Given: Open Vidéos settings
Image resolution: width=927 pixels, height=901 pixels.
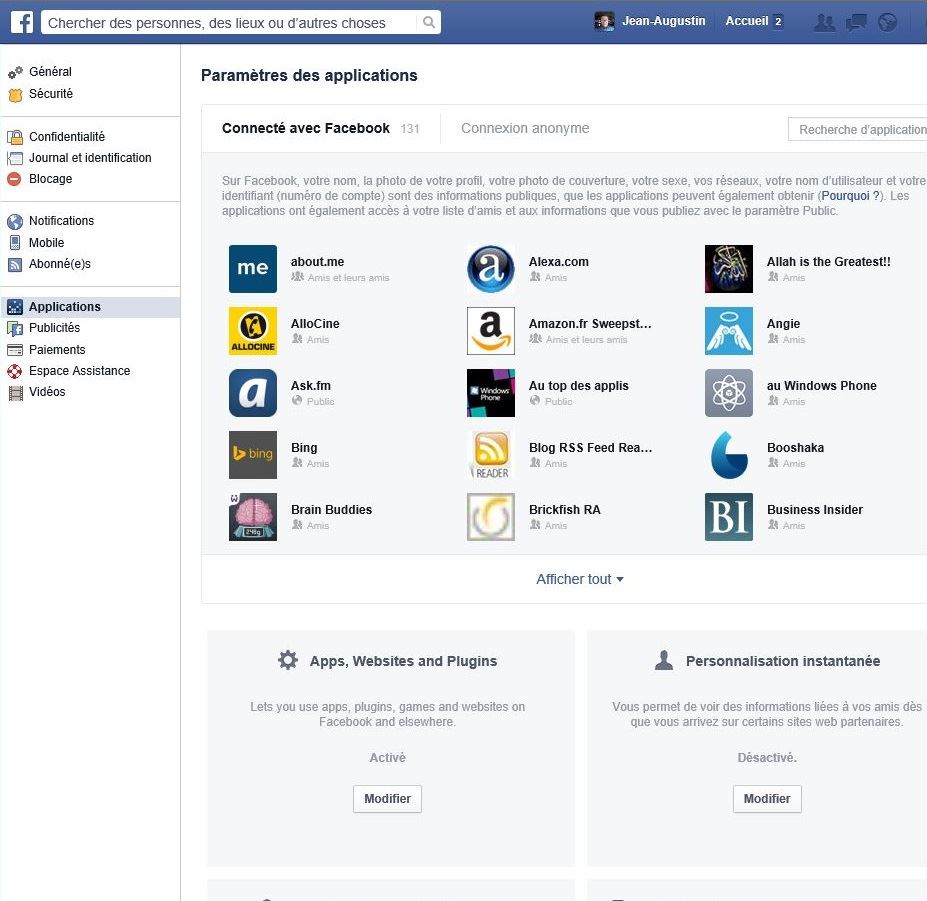Looking at the screenshot, I should (47, 391).
